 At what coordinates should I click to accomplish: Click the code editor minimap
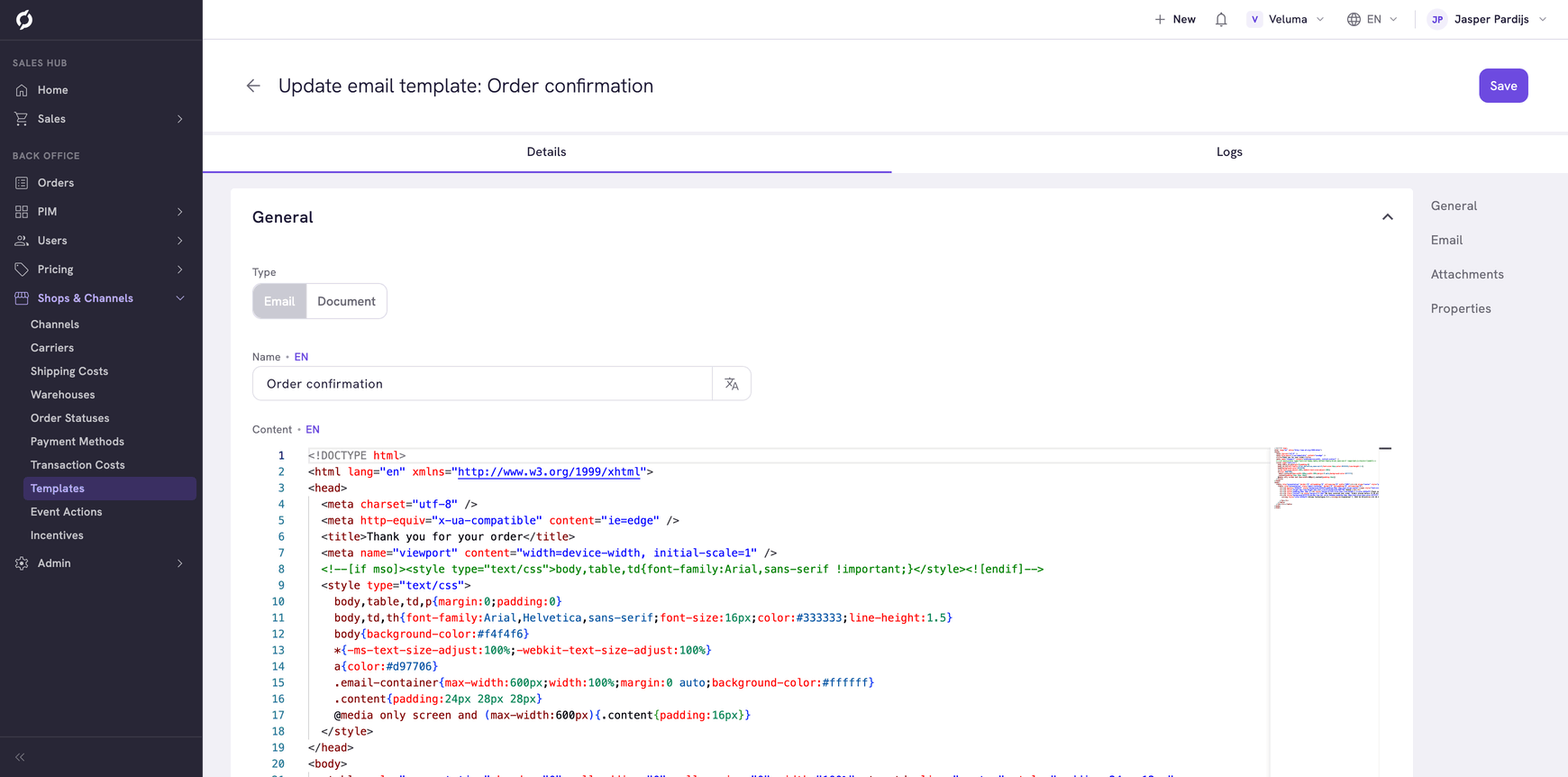(1325, 478)
